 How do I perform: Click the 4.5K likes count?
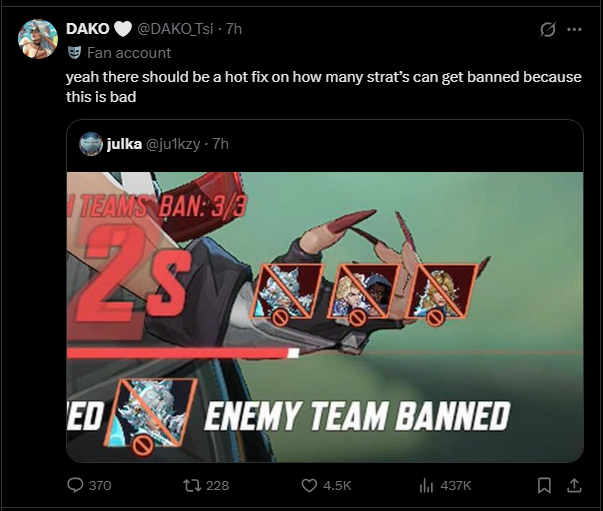coord(337,486)
